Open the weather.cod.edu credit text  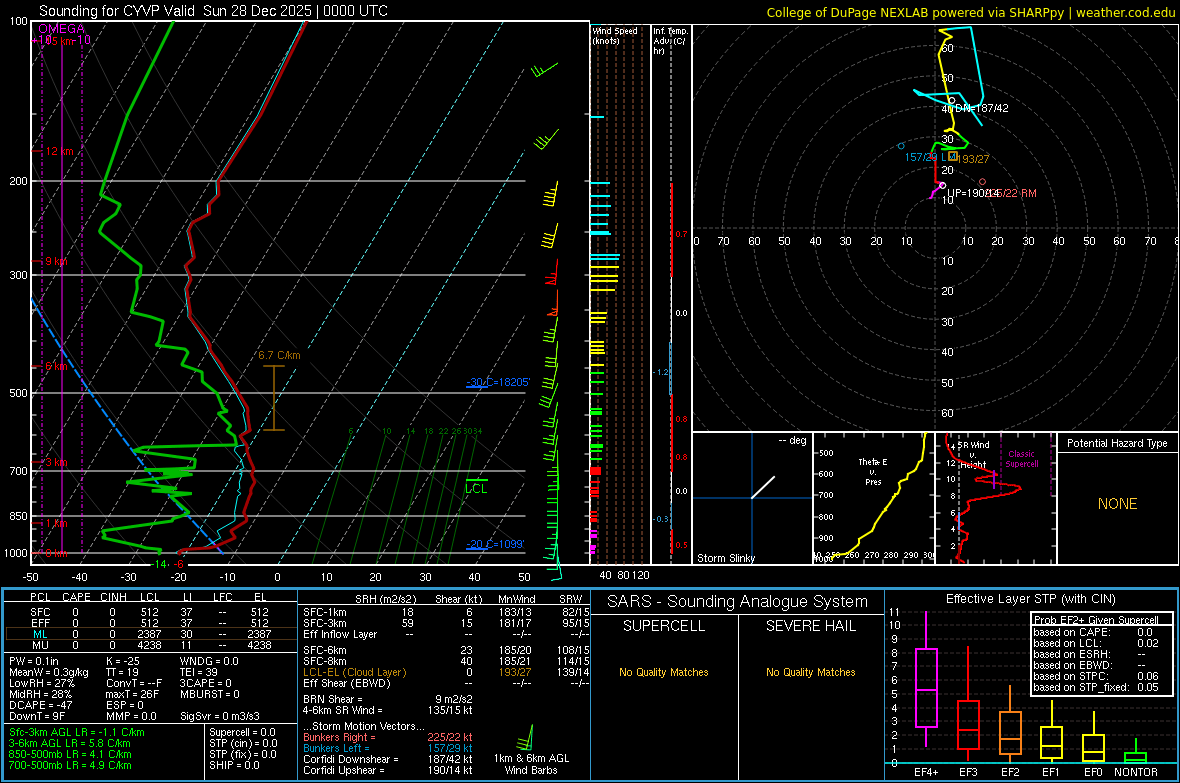[x=1126, y=12]
